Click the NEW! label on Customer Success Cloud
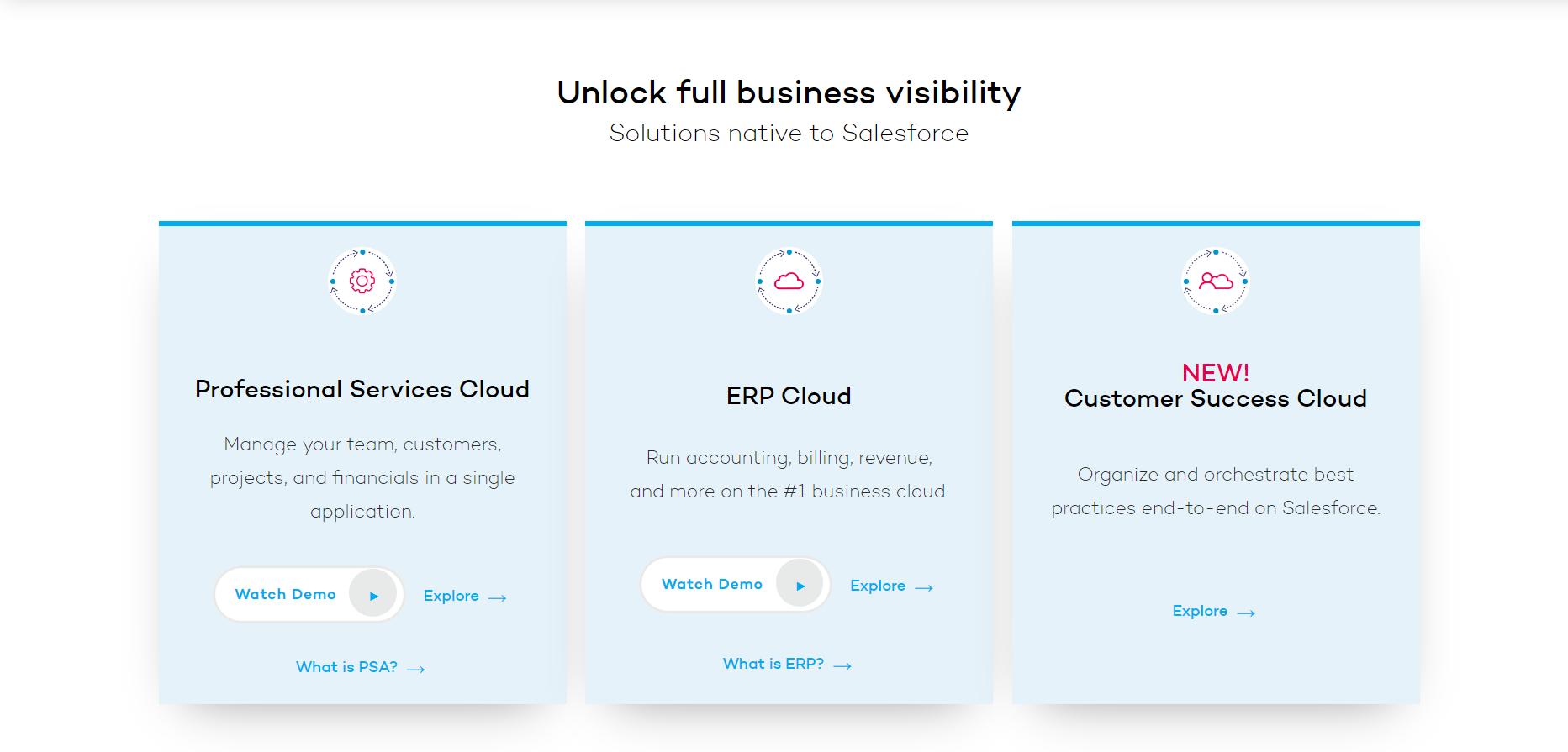1568x752 pixels. click(1214, 371)
